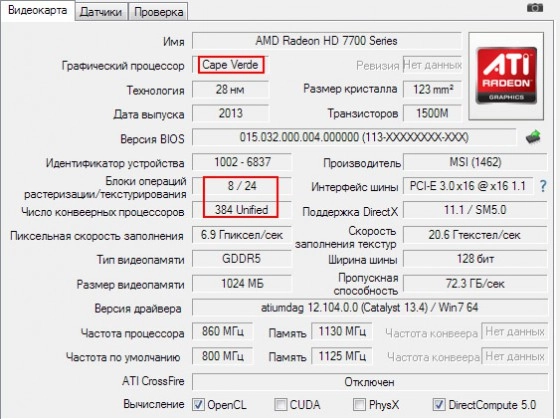Image resolution: width=560 pixels, height=419 pixels.
Task: Open the Датчики tab
Action: (101, 12)
